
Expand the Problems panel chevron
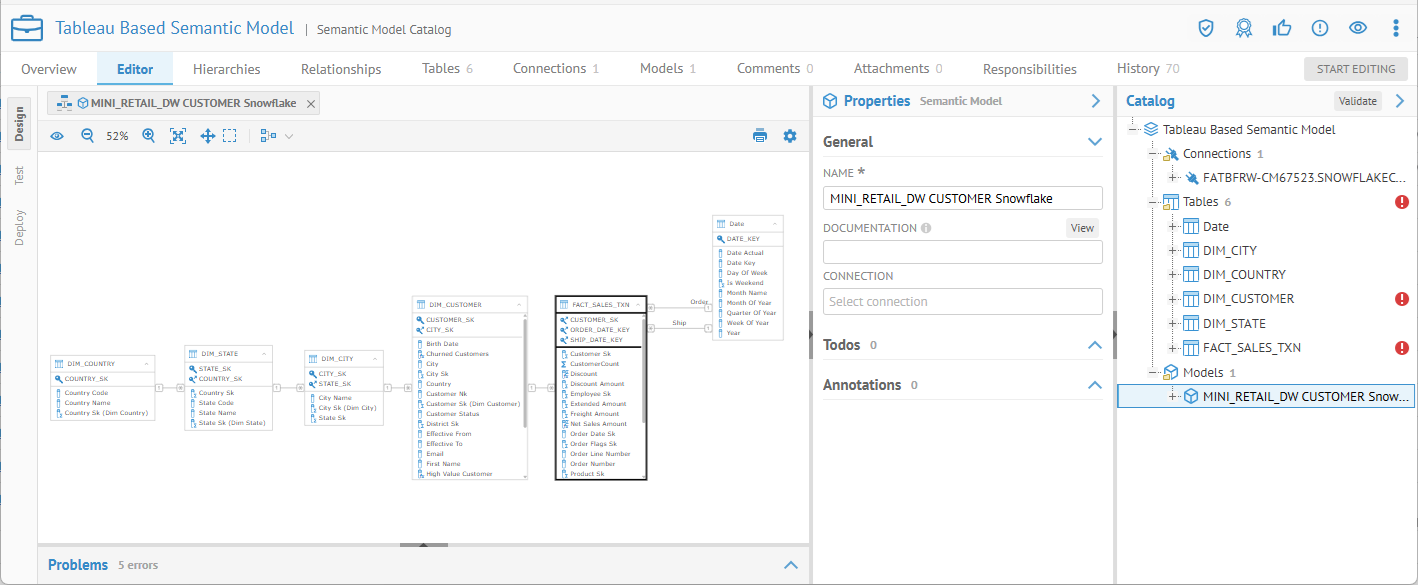[x=791, y=565]
